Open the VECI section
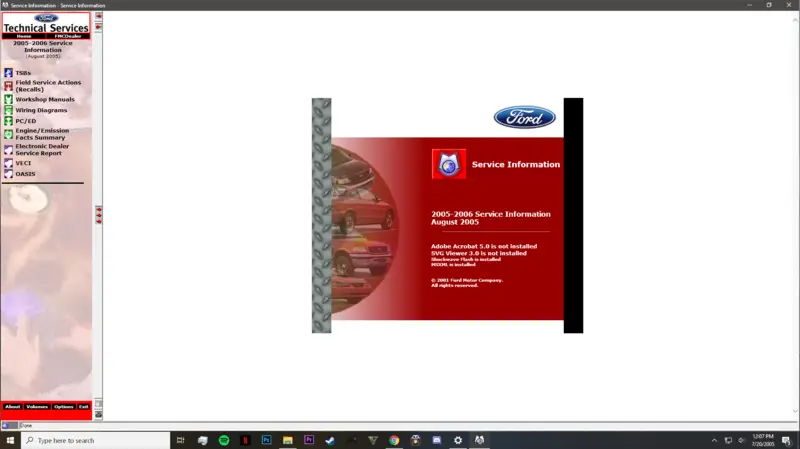The image size is (800, 449). point(23,163)
